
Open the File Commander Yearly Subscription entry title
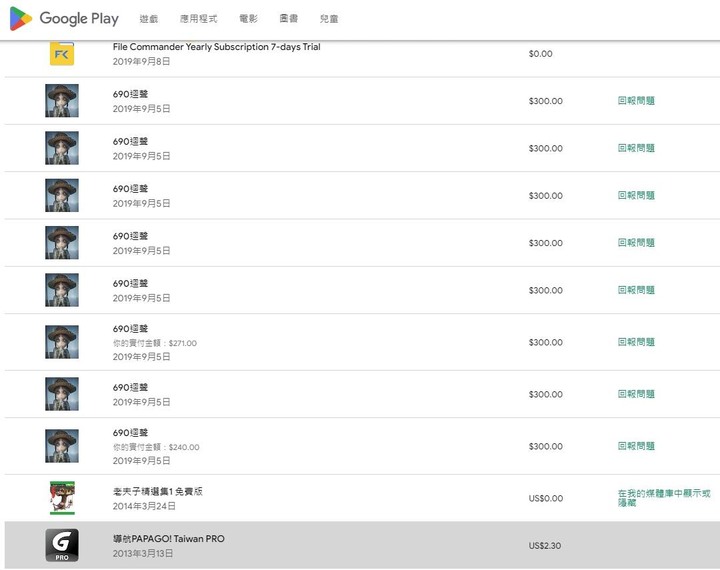[217, 47]
